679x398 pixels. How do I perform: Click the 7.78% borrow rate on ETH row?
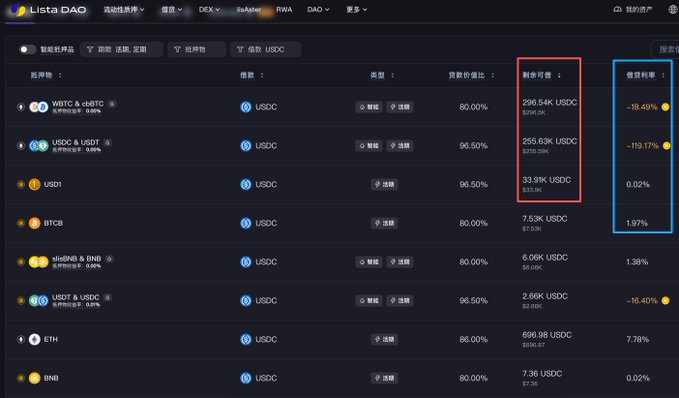pos(637,339)
